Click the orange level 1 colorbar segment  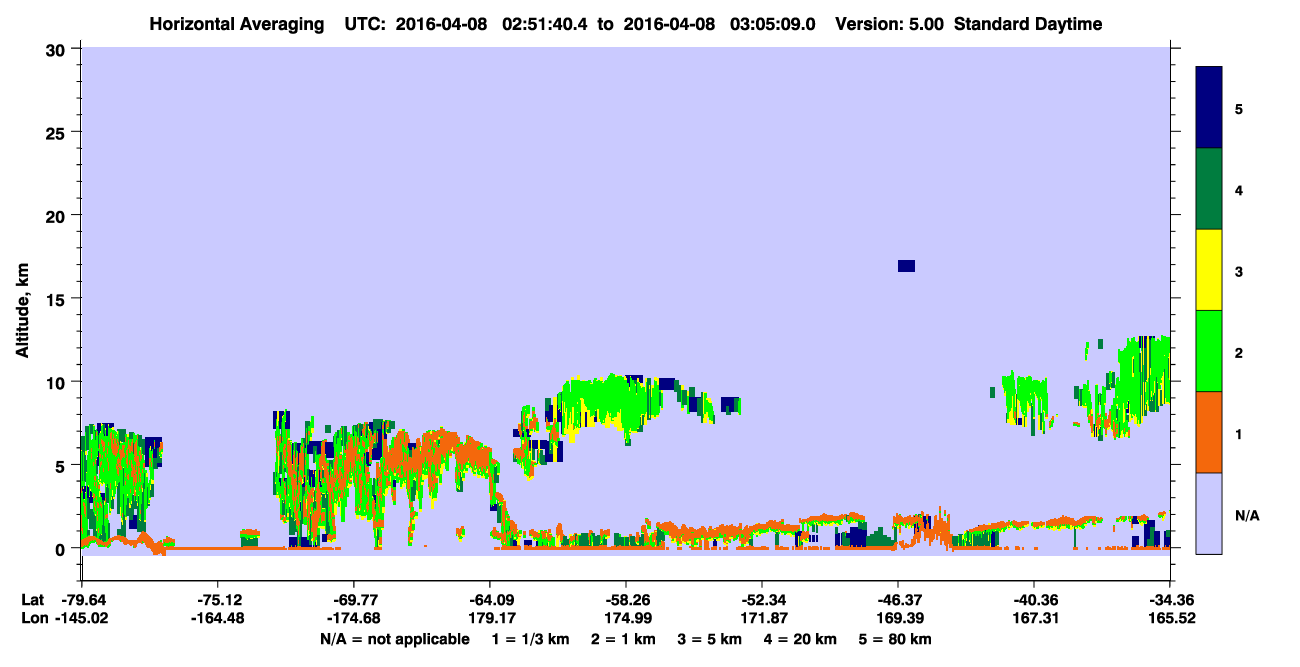tap(1209, 432)
